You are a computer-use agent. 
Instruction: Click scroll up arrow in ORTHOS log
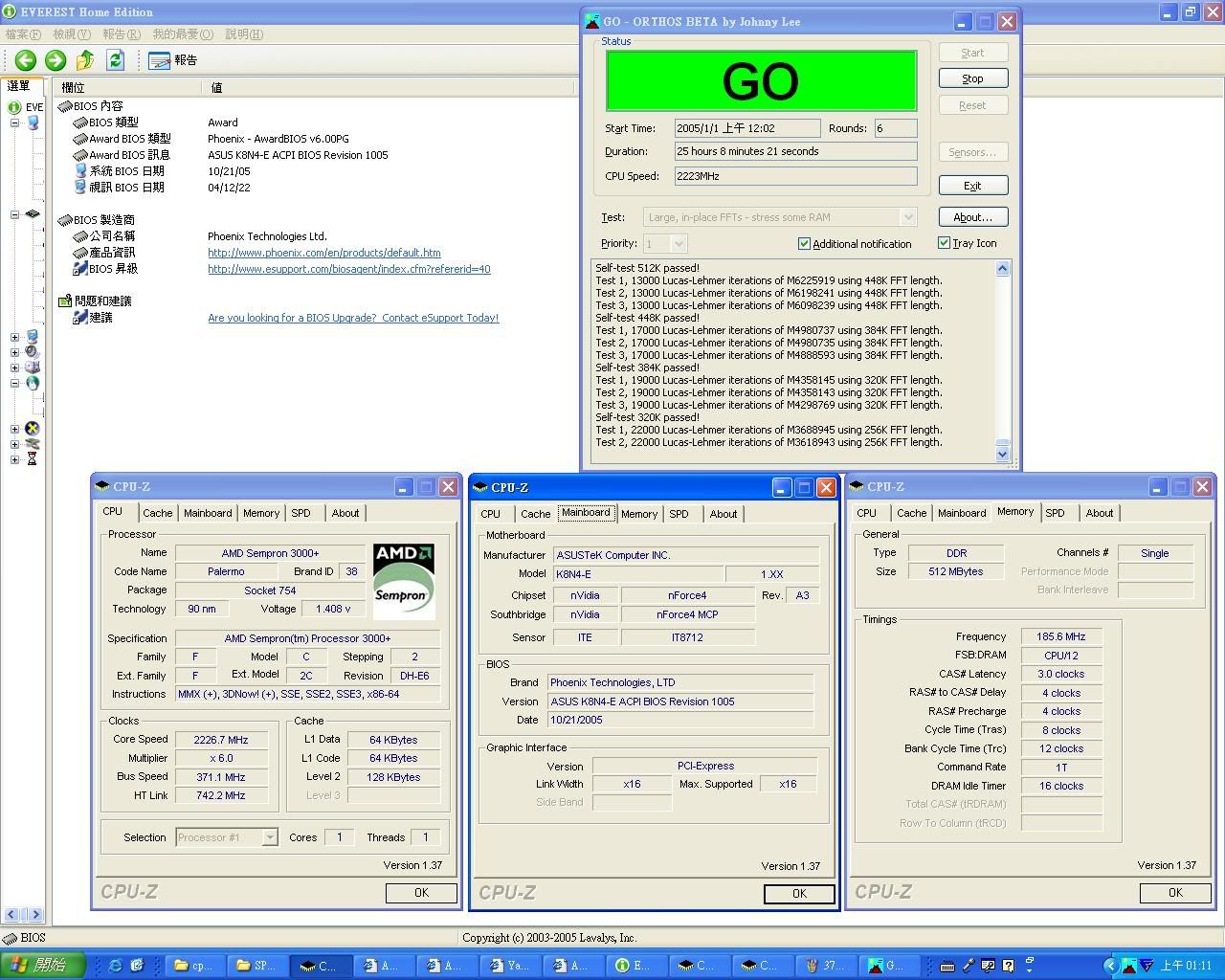point(1003,269)
